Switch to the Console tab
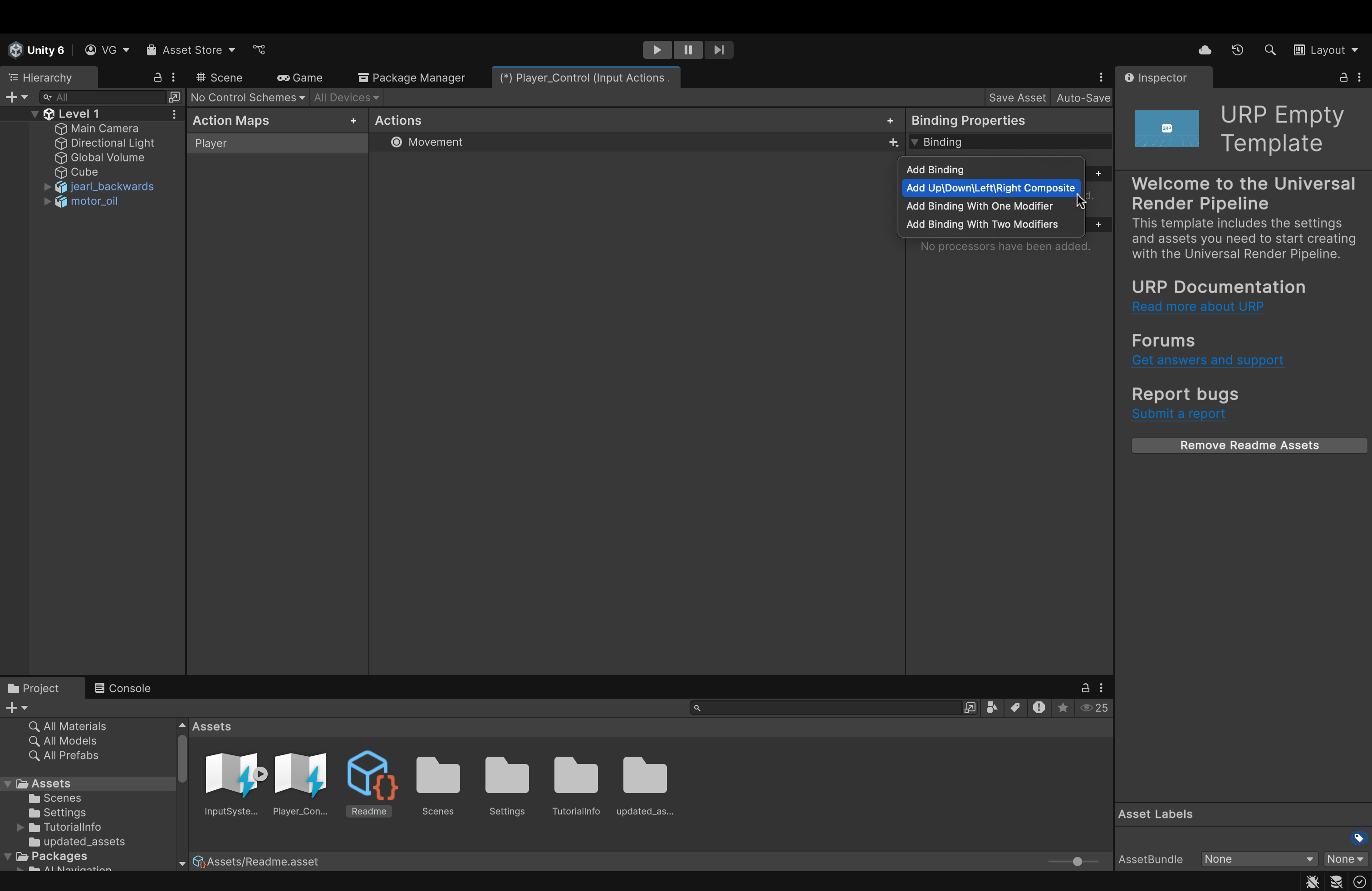Viewport: 1372px width, 891px height. pos(122,688)
